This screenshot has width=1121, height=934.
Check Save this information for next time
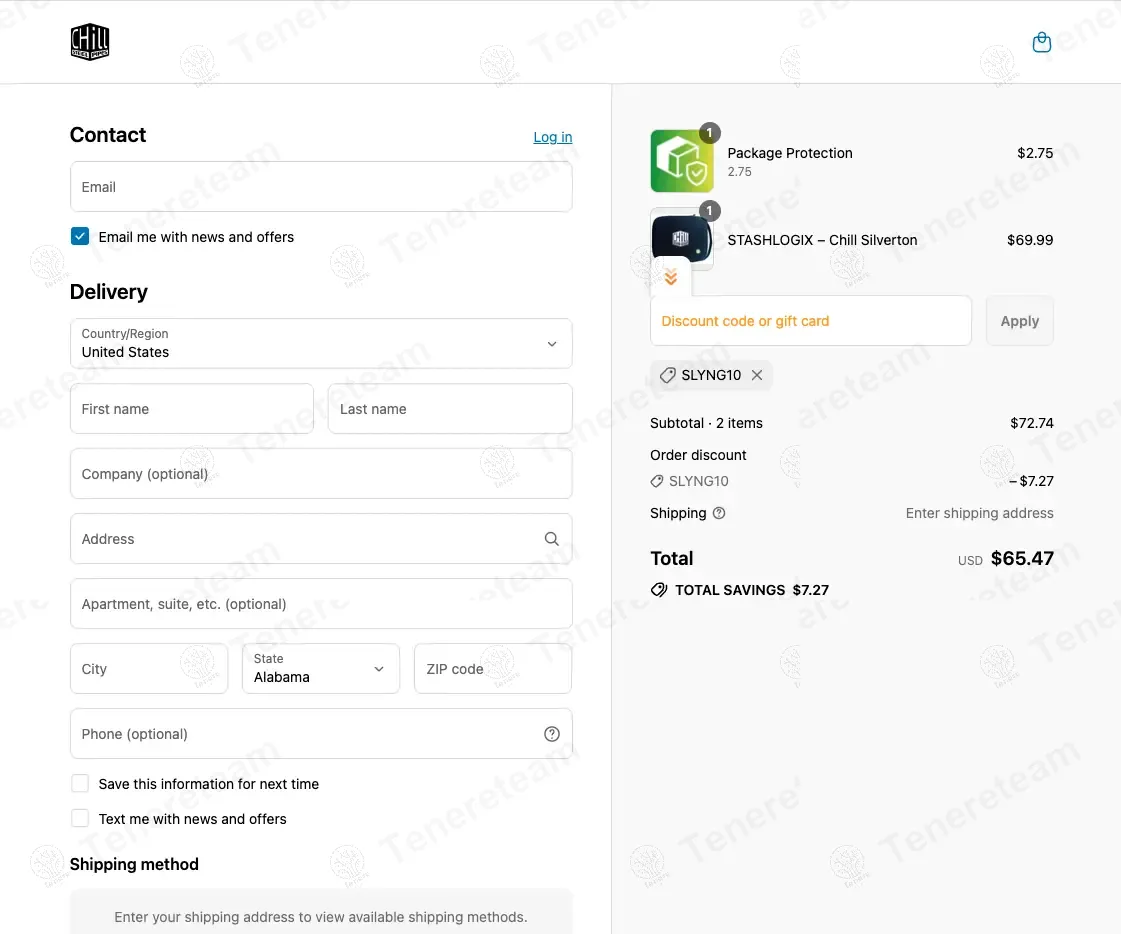coord(80,783)
